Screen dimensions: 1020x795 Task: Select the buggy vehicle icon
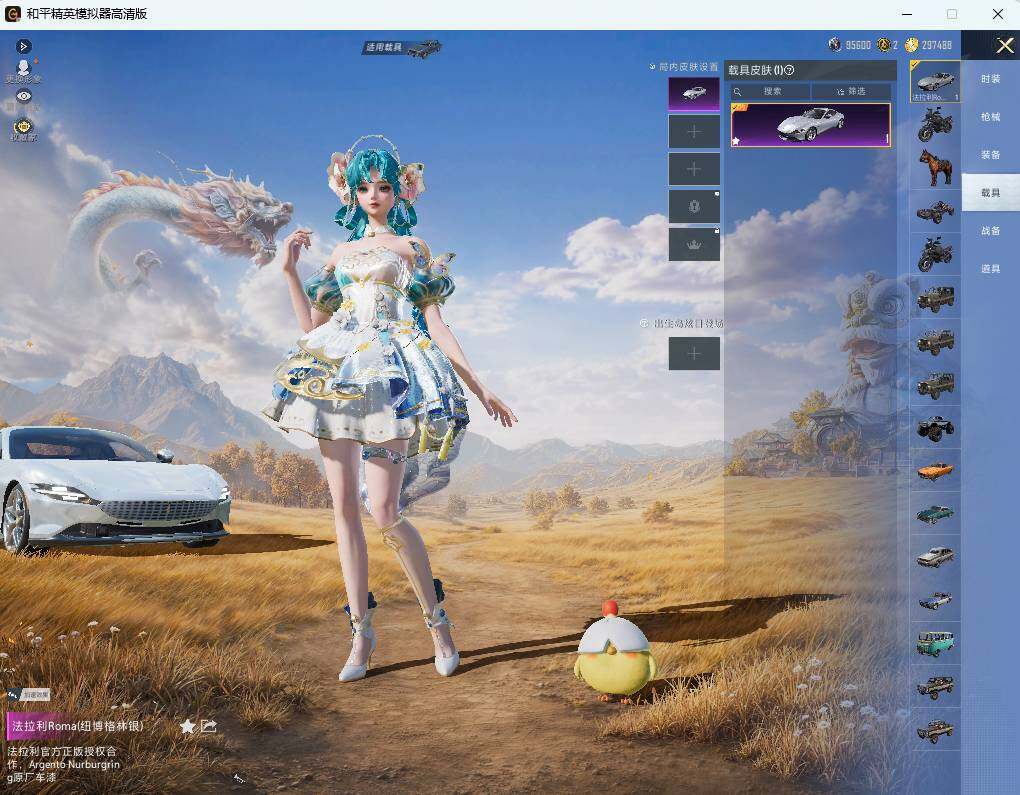point(935,211)
